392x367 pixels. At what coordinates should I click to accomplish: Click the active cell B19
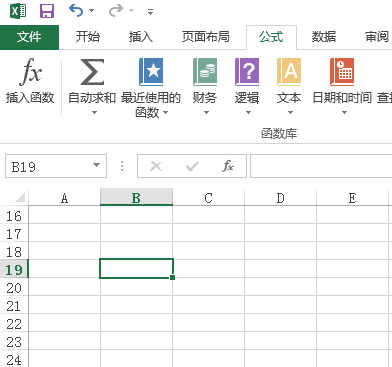(x=136, y=268)
